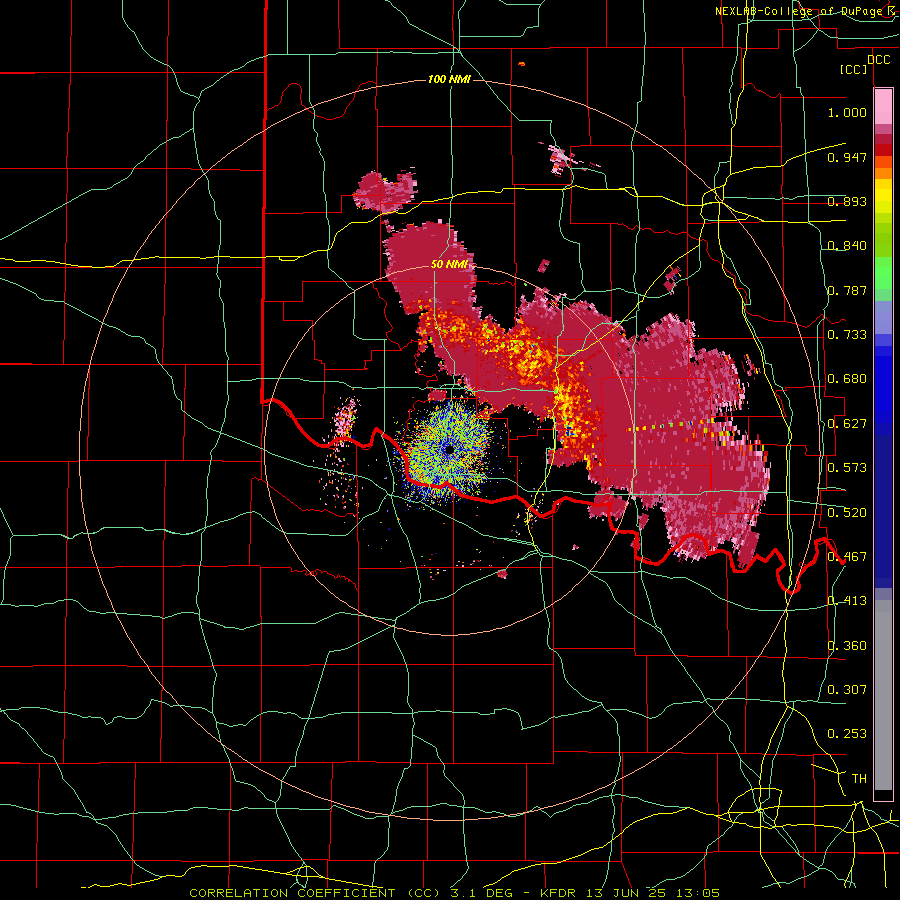Select the 0.680 legend value

[847, 379]
